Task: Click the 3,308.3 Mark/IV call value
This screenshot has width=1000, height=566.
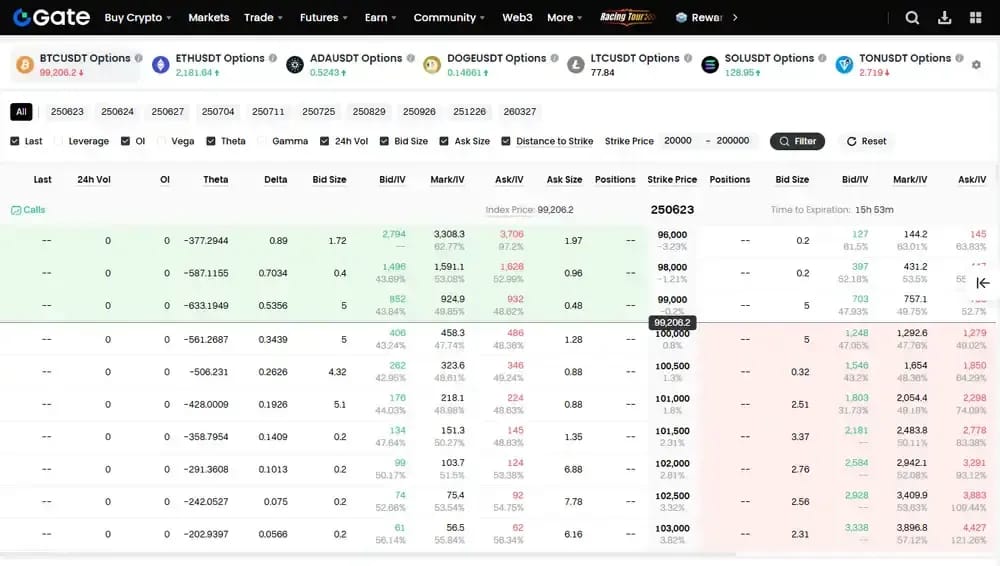Action: click(x=449, y=234)
